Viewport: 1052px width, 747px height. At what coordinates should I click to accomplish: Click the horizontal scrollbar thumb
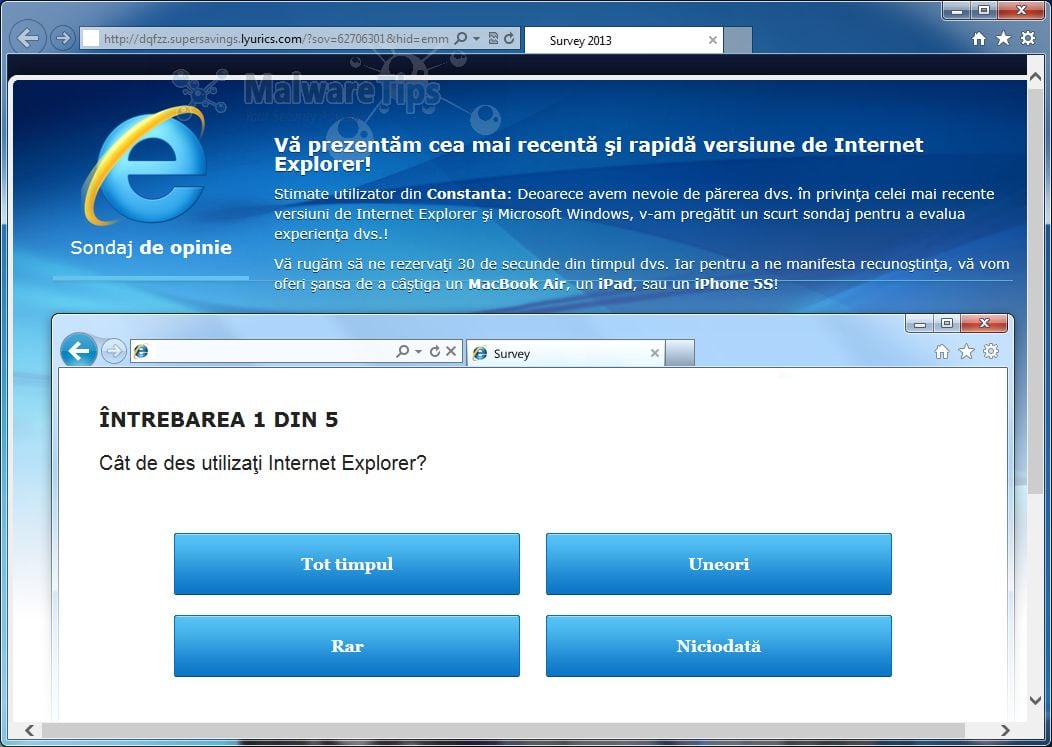[x=503, y=730]
